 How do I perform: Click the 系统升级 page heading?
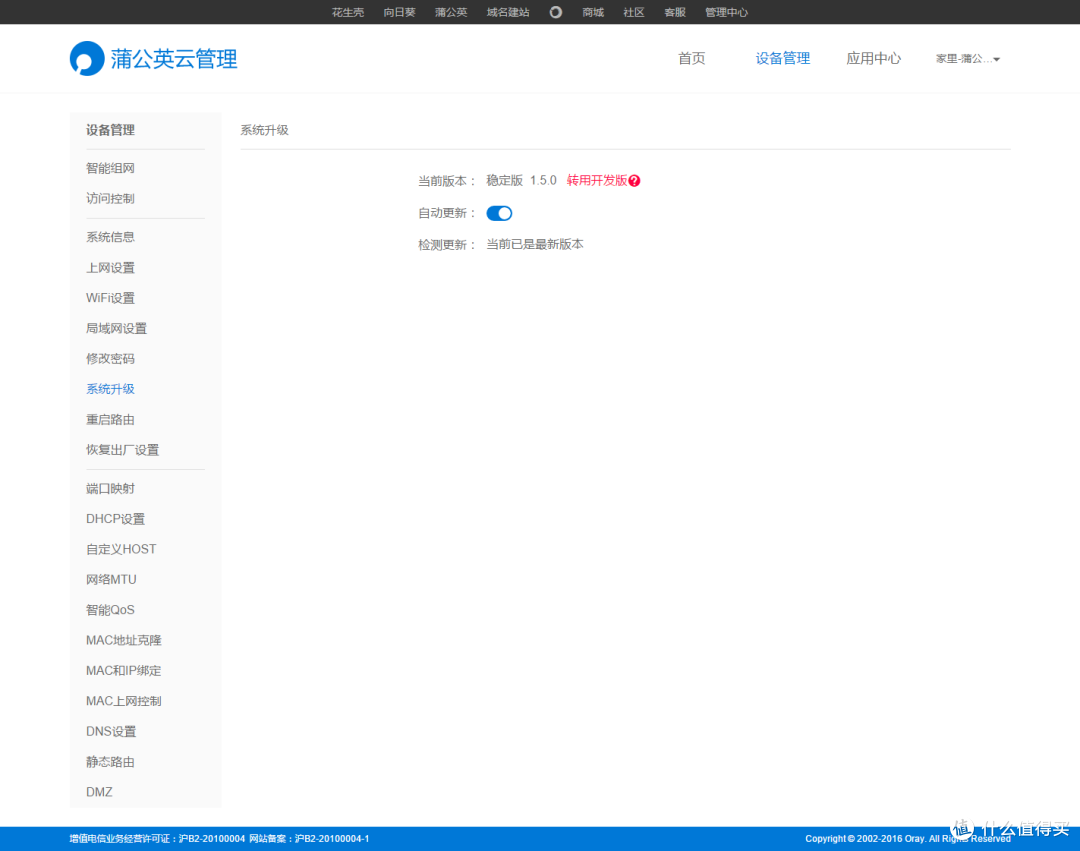pos(264,130)
